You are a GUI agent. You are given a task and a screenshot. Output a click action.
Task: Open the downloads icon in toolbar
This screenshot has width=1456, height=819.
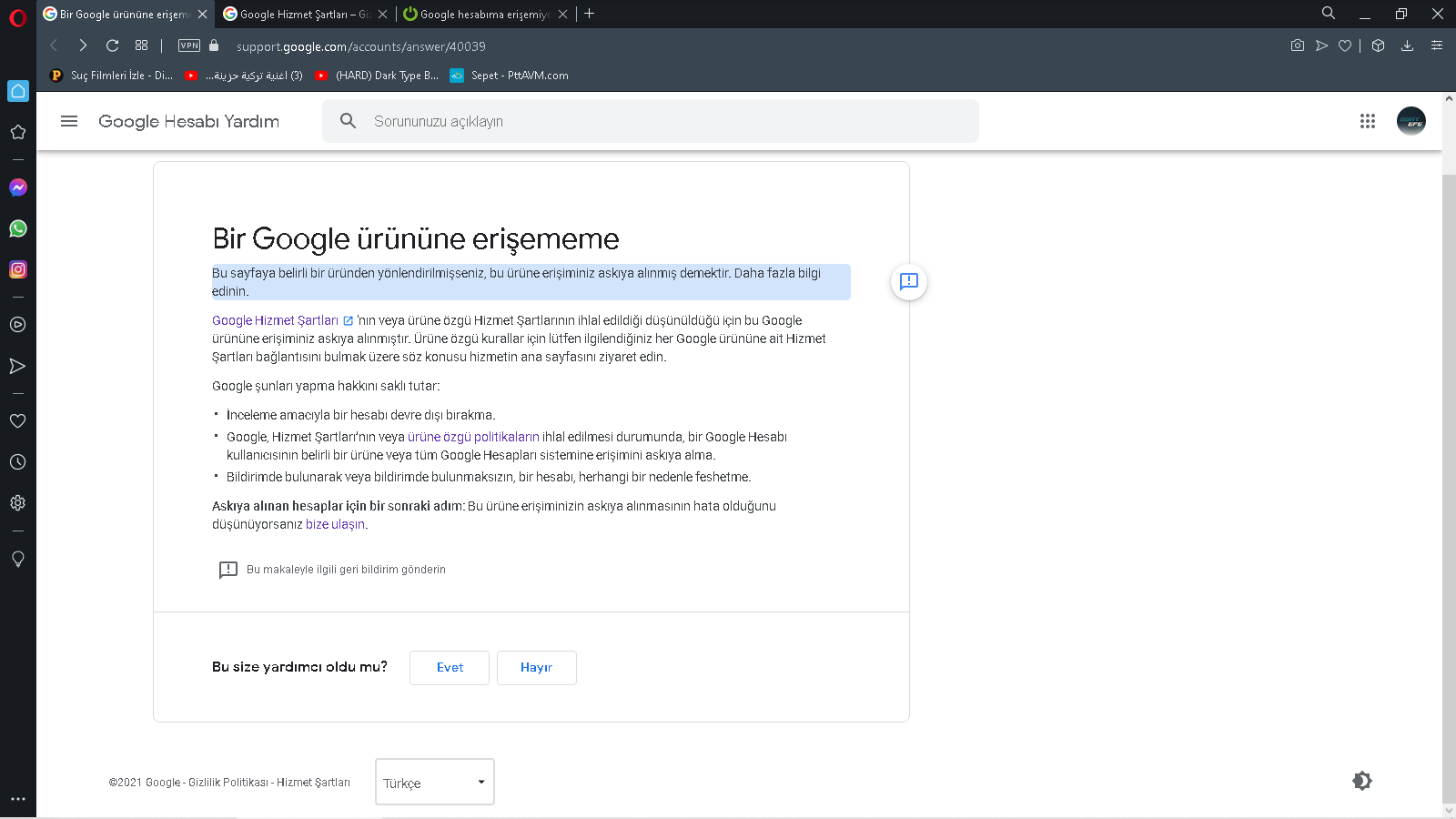point(1407,45)
